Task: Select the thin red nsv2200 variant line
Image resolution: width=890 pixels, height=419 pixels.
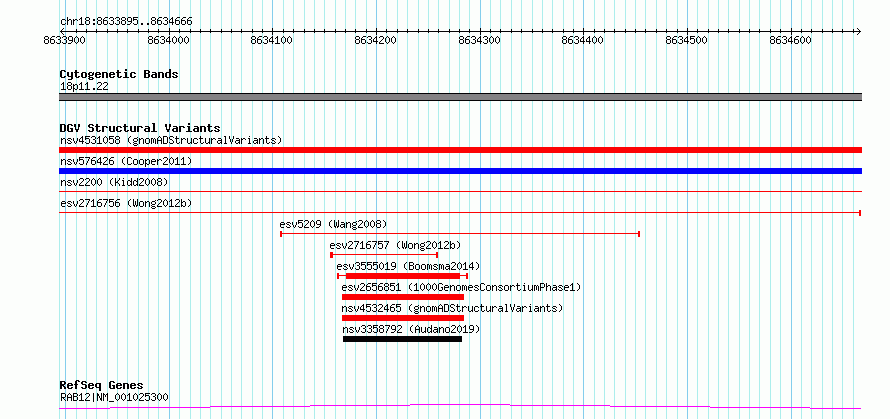Action: (460, 192)
